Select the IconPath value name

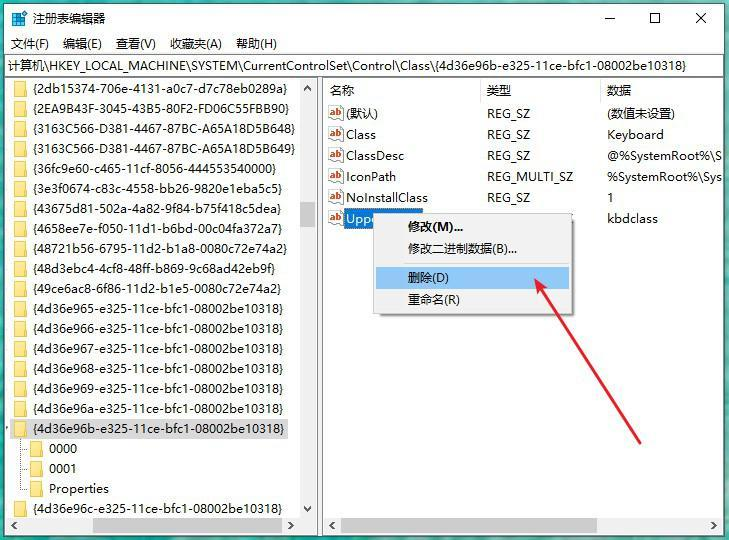tap(371, 177)
